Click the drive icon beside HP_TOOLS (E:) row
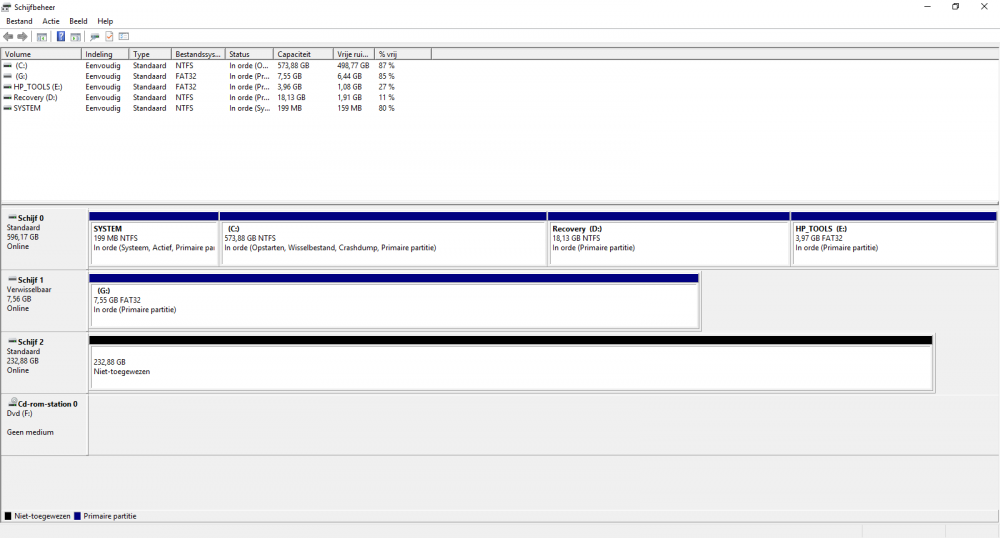 tap(8, 87)
